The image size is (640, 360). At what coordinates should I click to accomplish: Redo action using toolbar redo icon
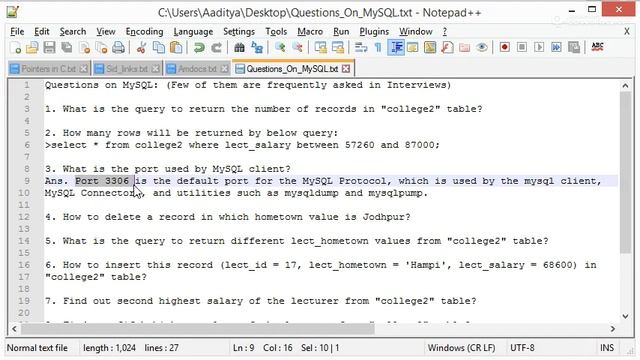click(216, 48)
